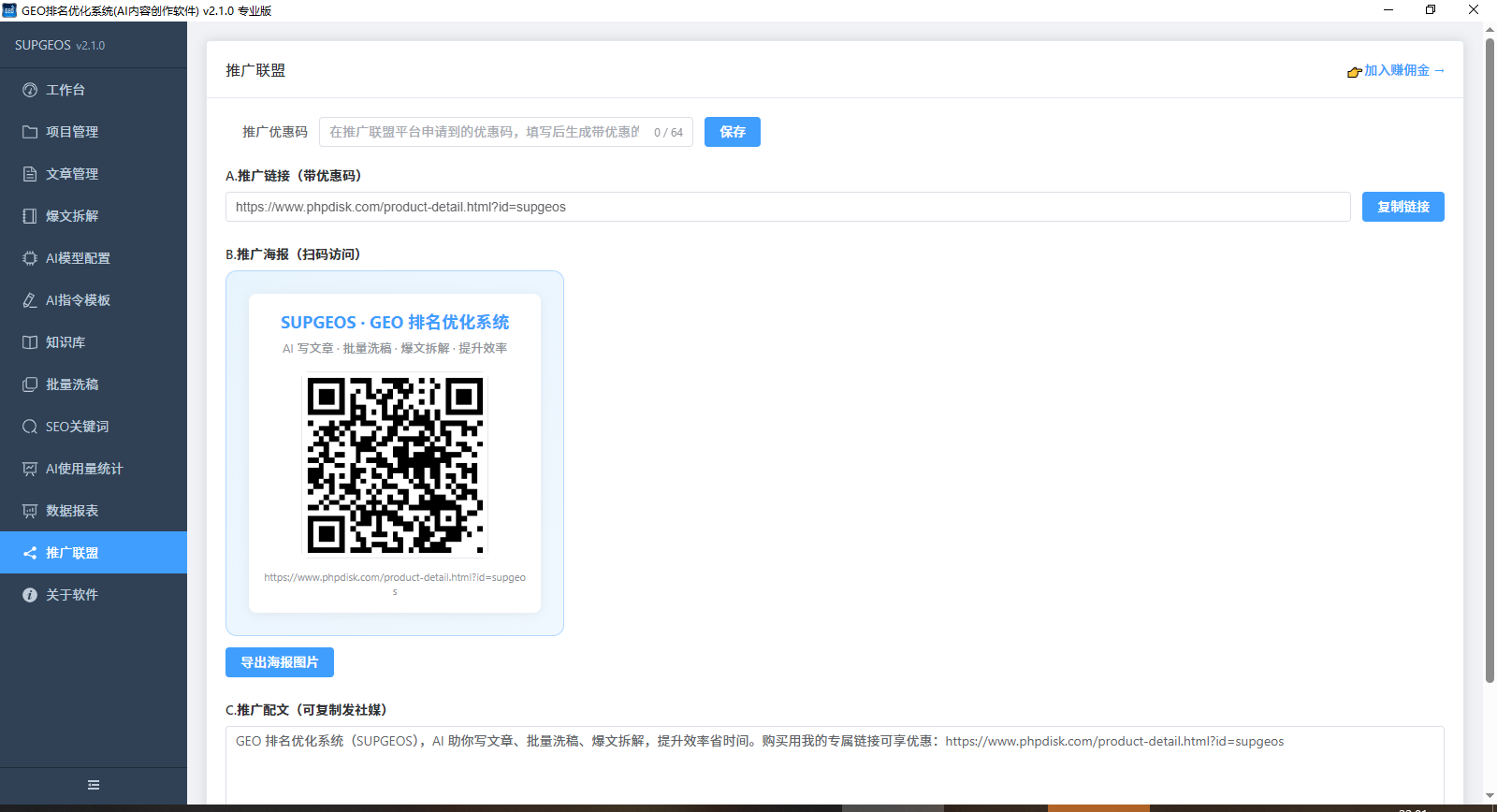Click the 保存 button
The height and width of the screenshot is (812, 1497).
[733, 132]
